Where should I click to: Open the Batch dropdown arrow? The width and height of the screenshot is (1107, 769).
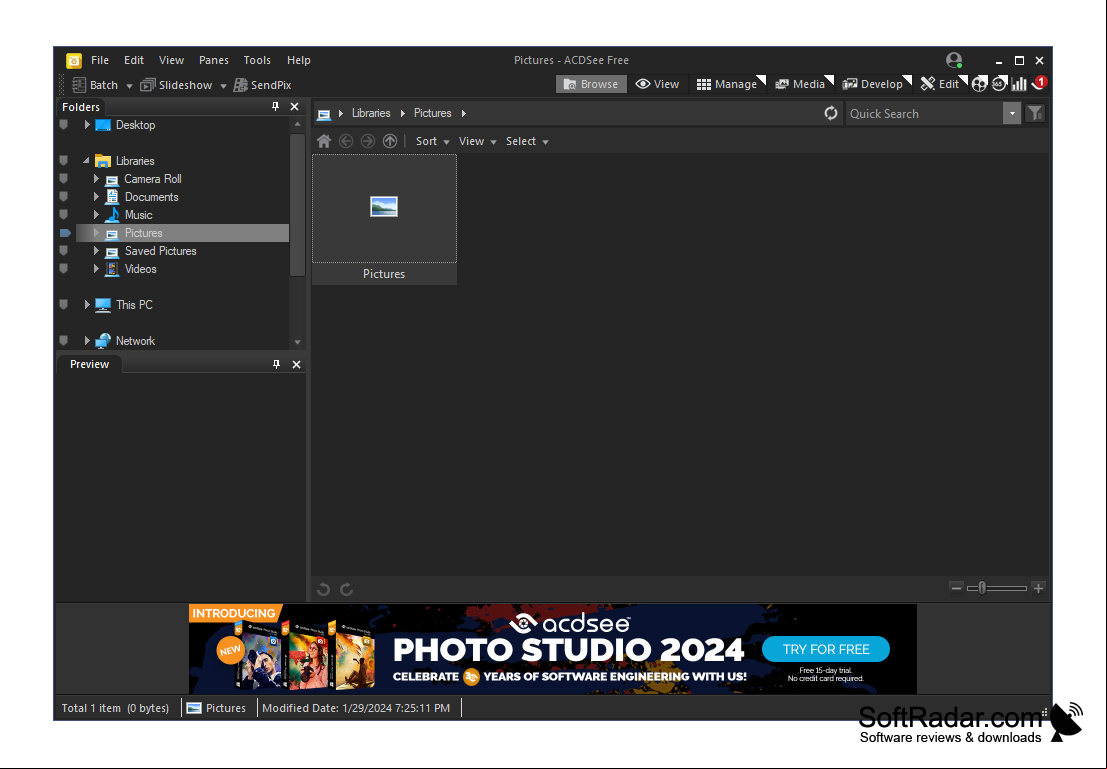pos(129,85)
